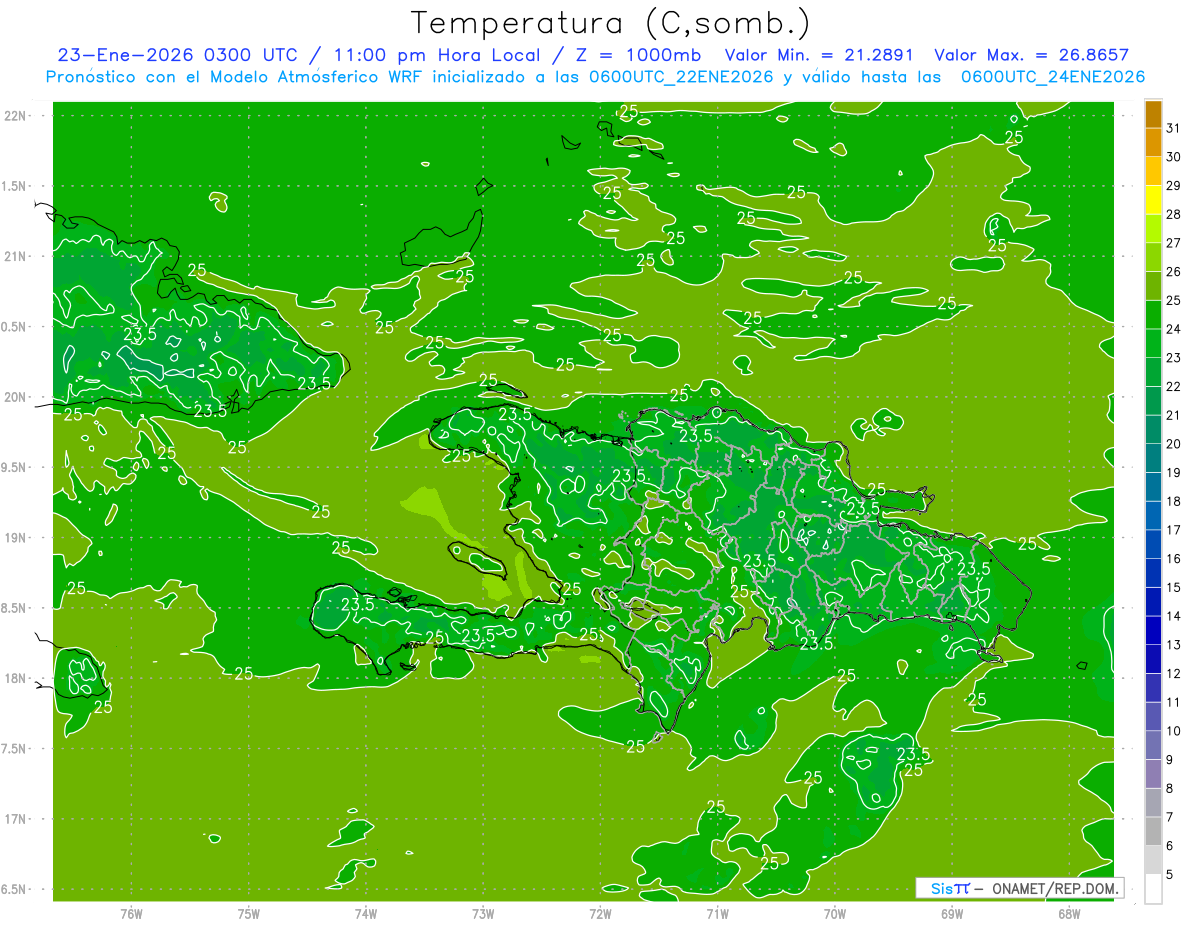Select the gray swatch between 6 and 7

pyautogui.click(x=1153, y=832)
